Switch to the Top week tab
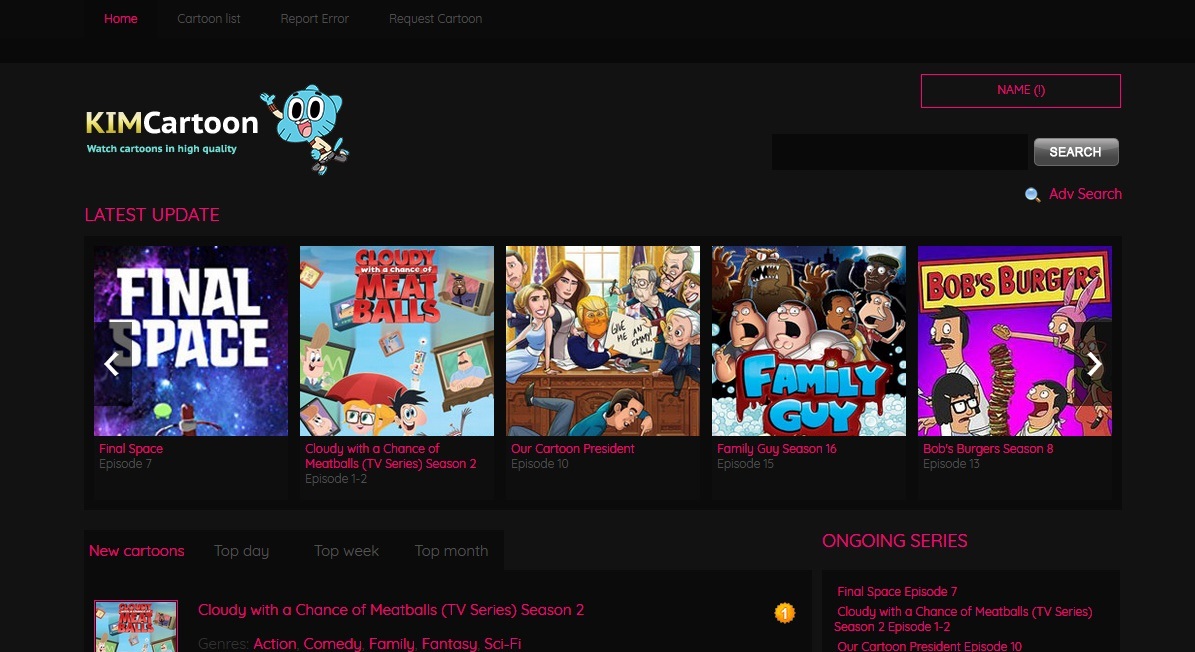 click(346, 551)
